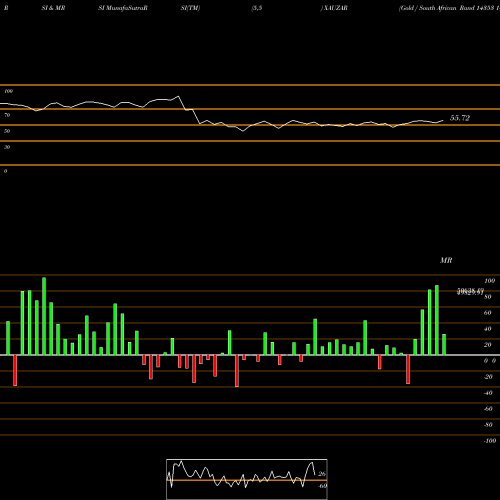Click the 55.72 RSI value label
500x500 pixels.
pyautogui.click(x=460, y=118)
